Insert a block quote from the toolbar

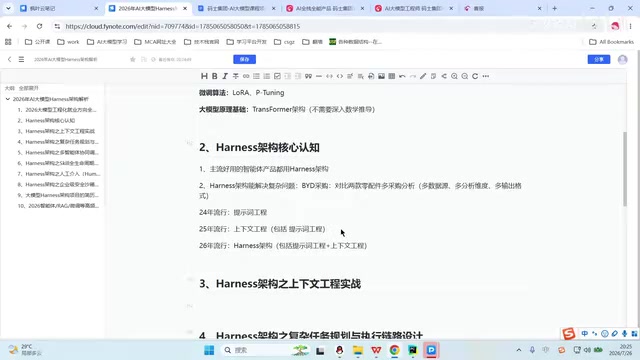[x=308, y=76]
